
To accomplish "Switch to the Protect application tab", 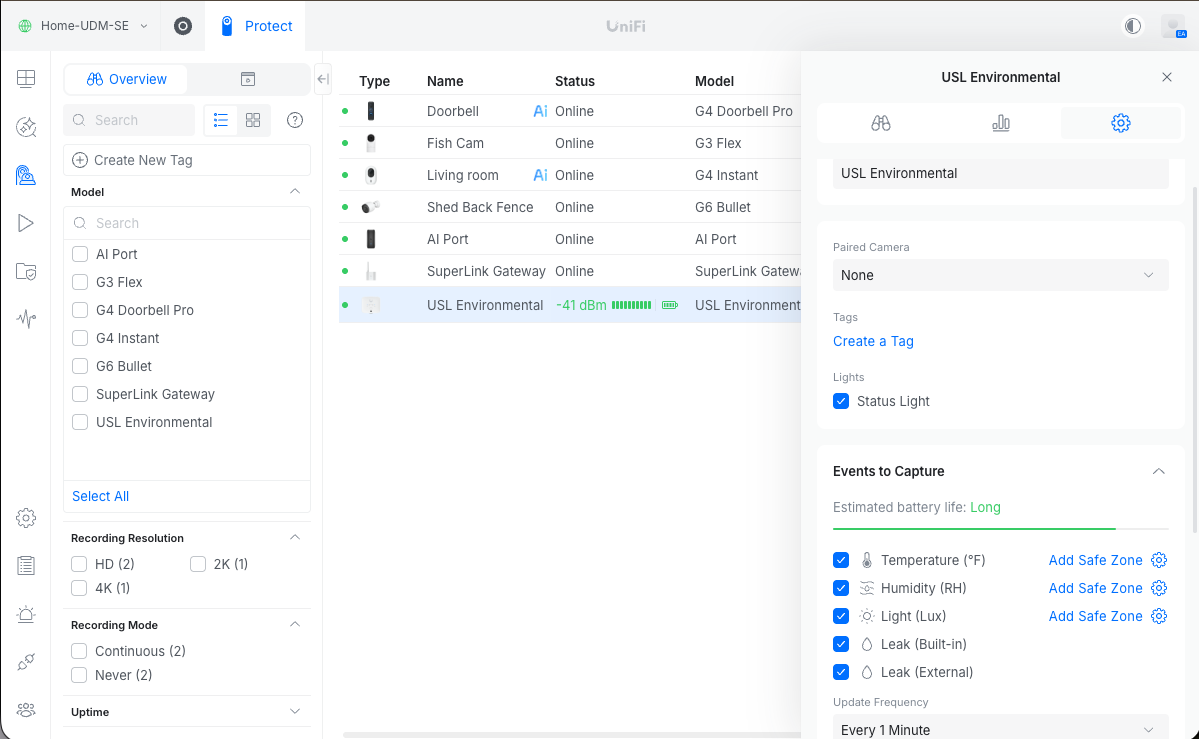I will pos(256,26).
